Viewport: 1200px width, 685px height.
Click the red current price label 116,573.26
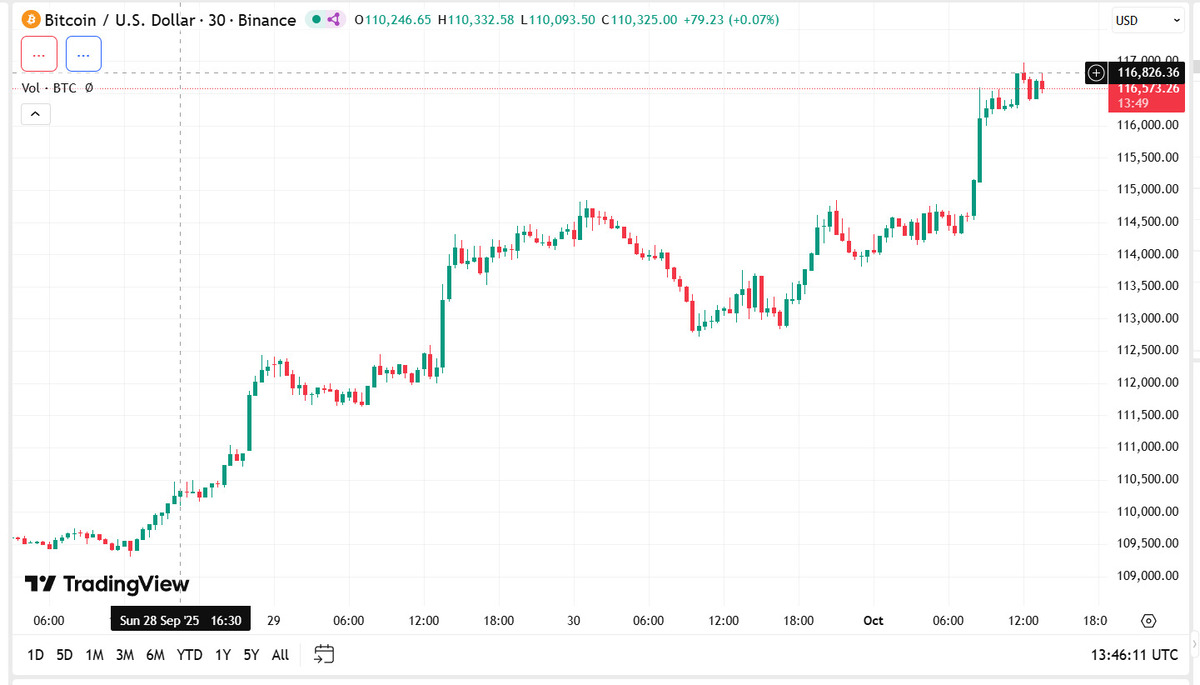[x=1146, y=88]
